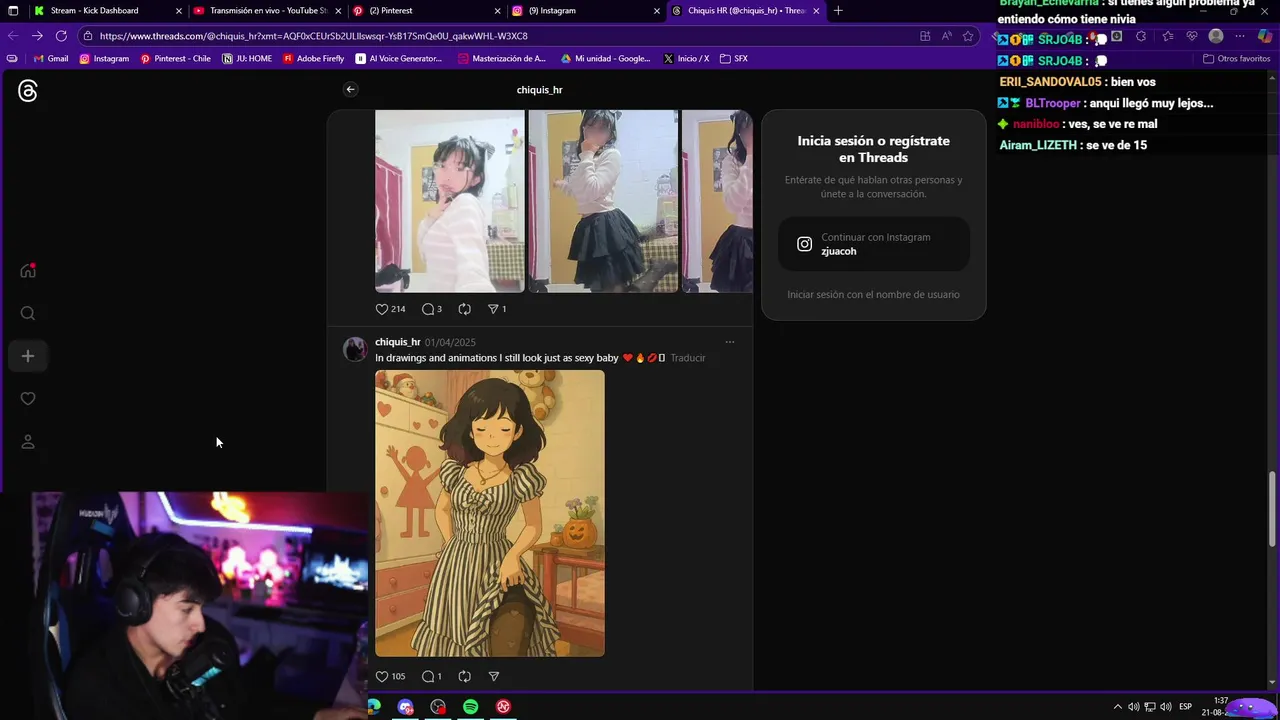
Task: Open the activity heart icon in sidebar
Action: pyautogui.click(x=28, y=399)
